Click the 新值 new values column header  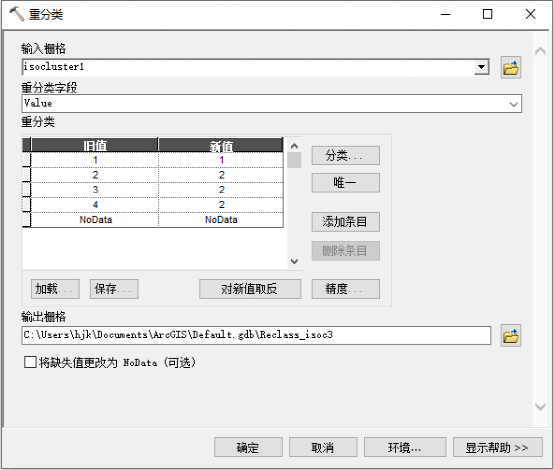point(221,145)
